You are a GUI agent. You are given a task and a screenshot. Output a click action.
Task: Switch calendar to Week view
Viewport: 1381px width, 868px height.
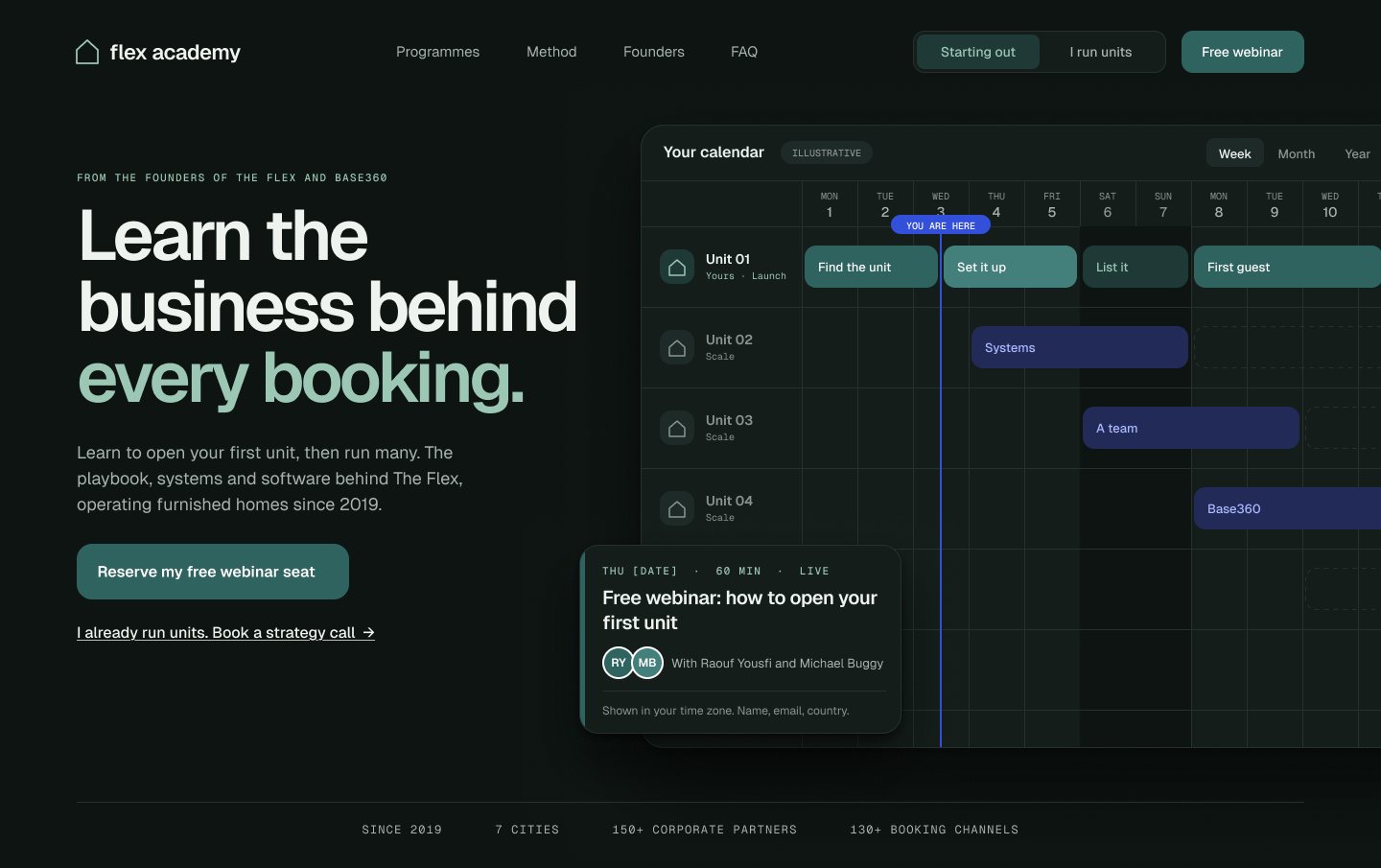click(x=1235, y=153)
